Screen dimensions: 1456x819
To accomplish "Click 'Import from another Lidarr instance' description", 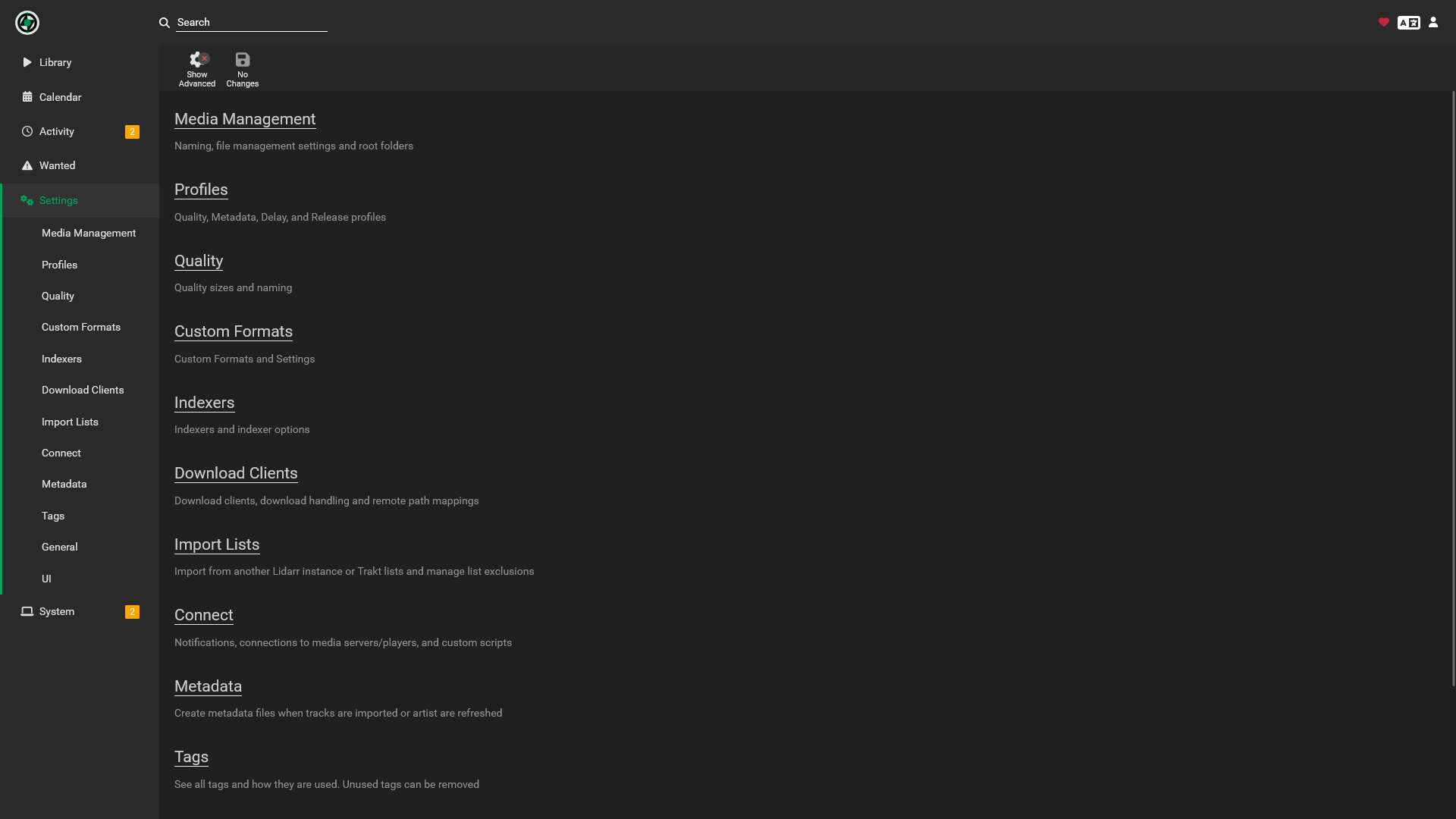I will point(354,571).
